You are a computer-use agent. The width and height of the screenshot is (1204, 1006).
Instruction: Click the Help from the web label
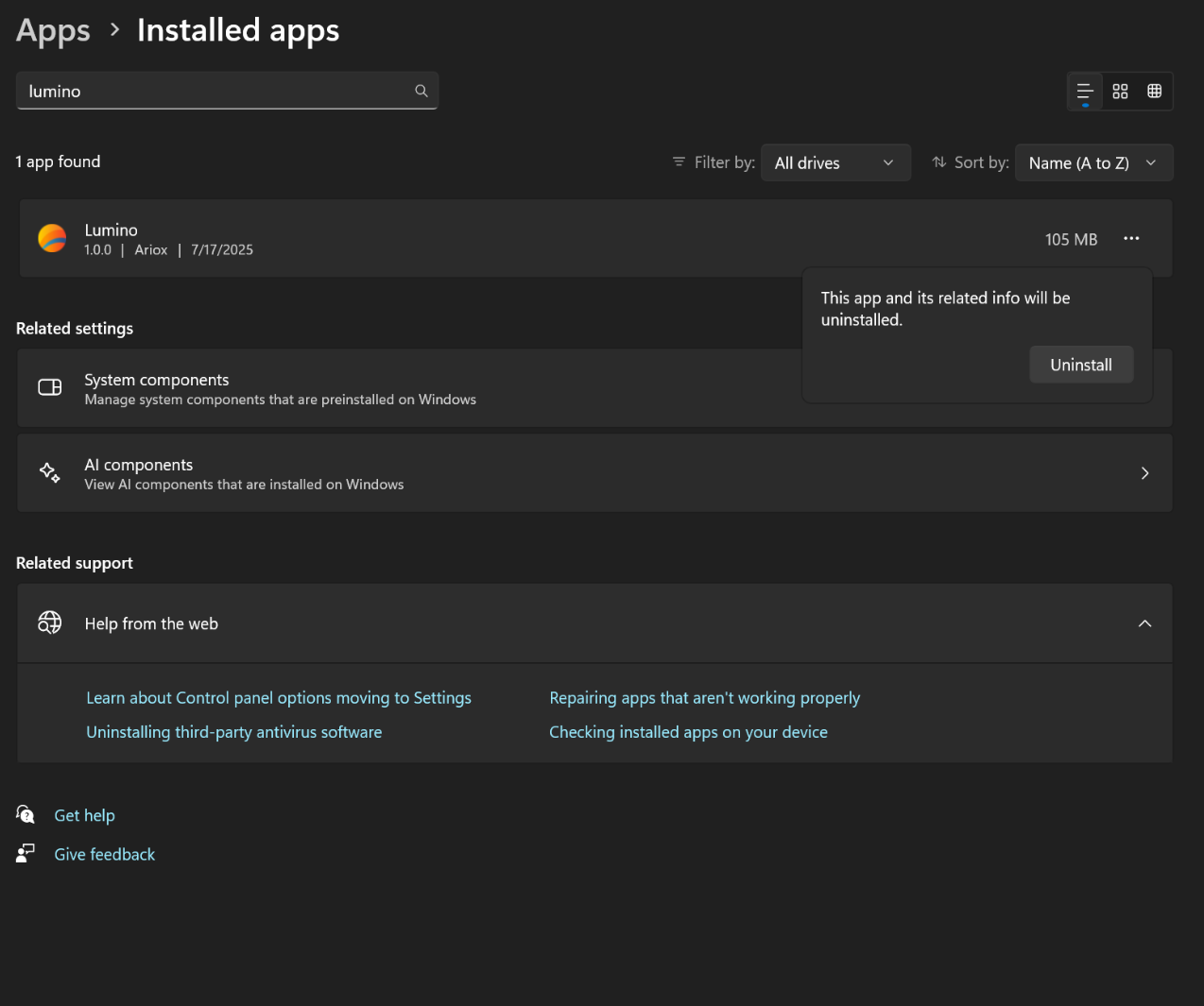click(x=151, y=623)
